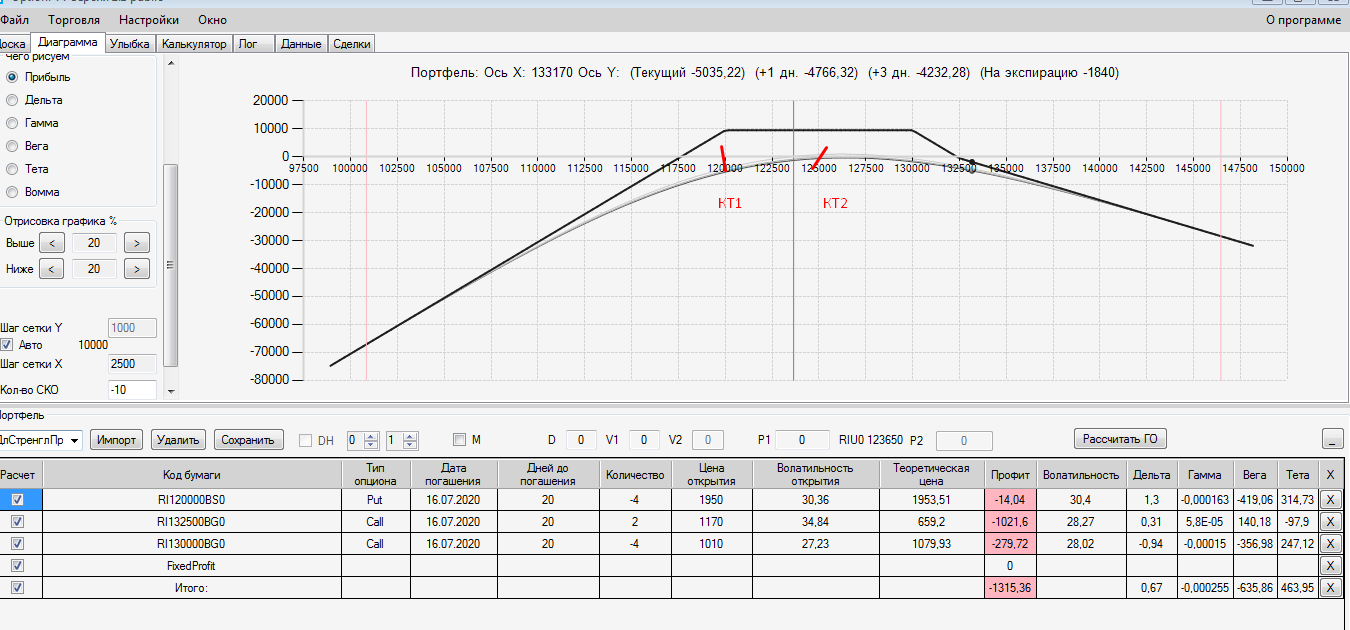Click the black marker dot on the chart

coord(971,162)
